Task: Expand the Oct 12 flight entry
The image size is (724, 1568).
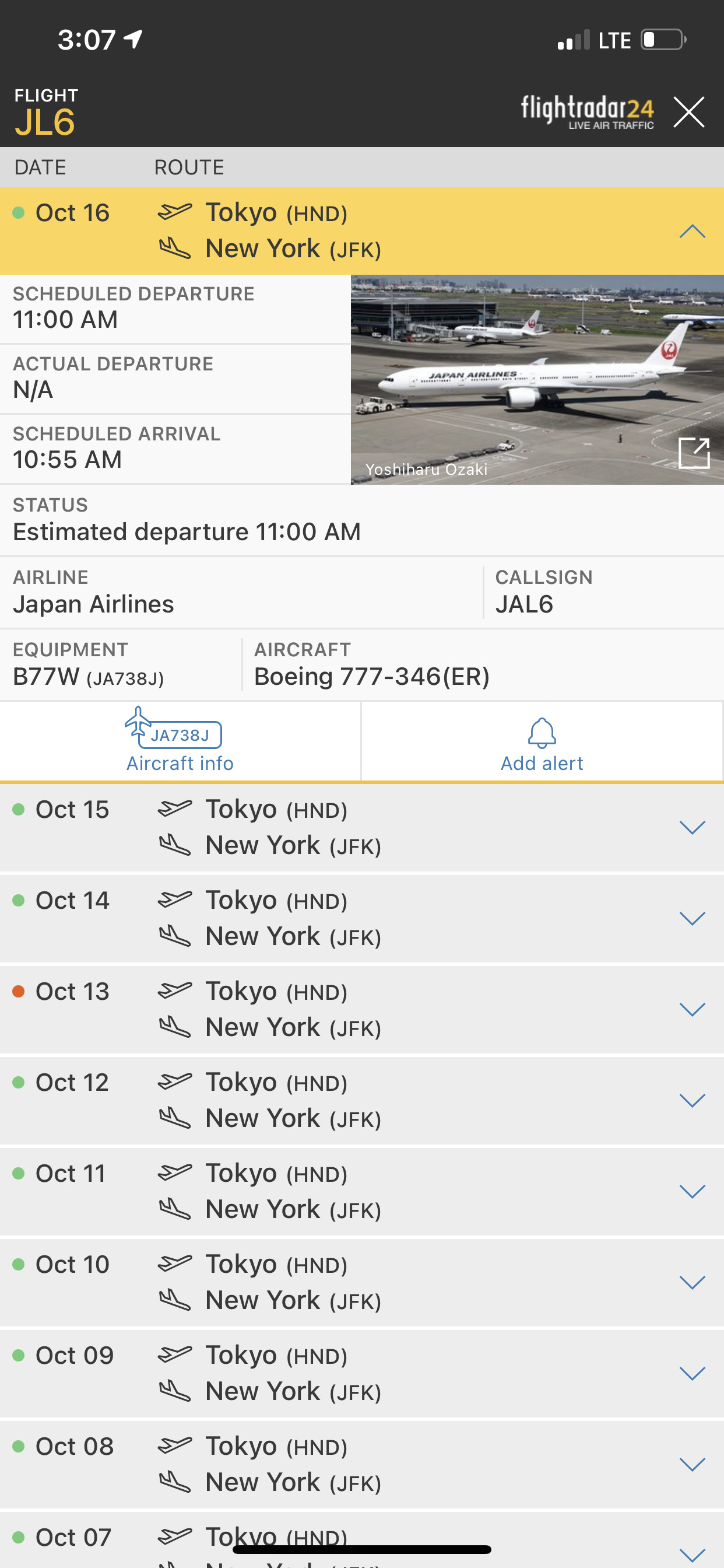Action: coord(692,1101)
